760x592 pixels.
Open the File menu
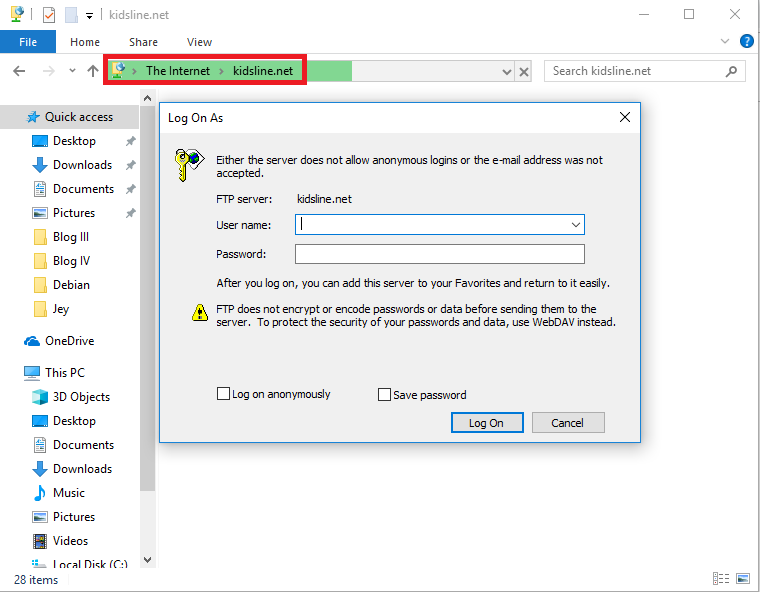click(28, 42)
